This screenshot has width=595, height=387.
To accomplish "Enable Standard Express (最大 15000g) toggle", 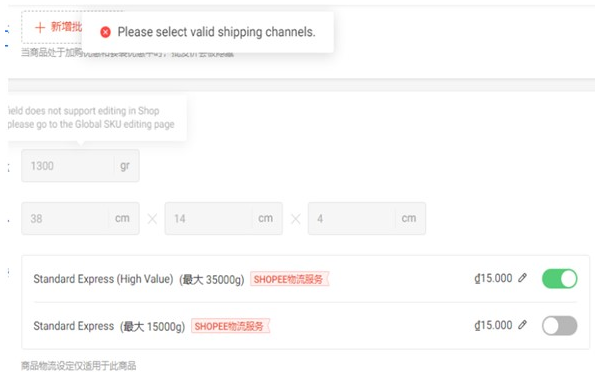I will pyautogui.click(x=560, y=326).
